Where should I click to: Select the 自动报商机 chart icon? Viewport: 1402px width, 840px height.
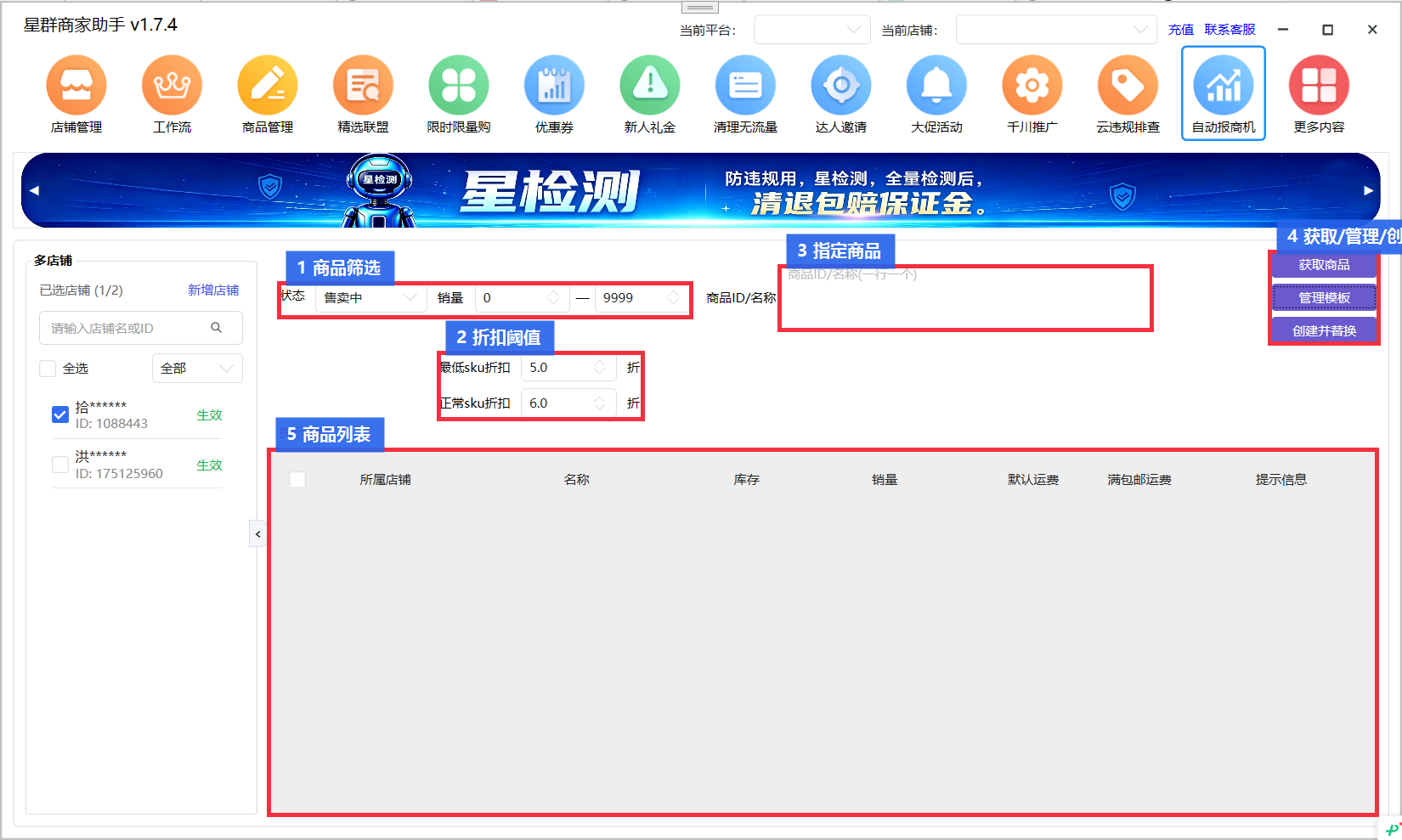click(1224, 85)
